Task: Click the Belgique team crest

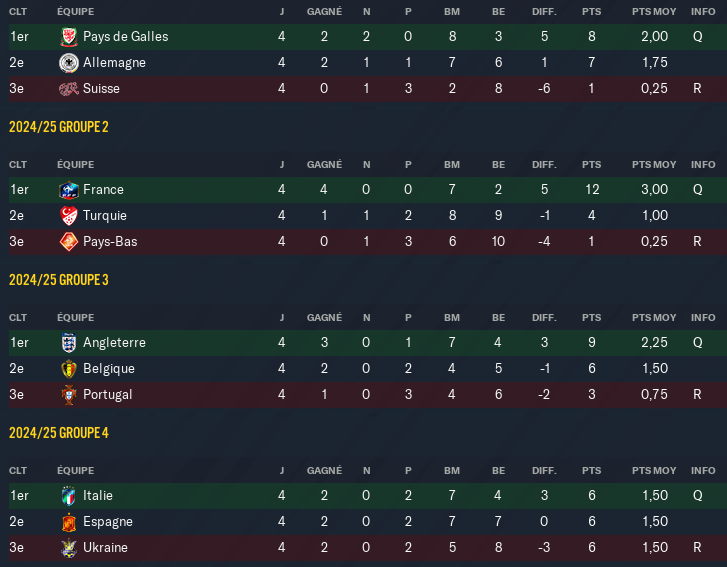Action: pos(69,369)
